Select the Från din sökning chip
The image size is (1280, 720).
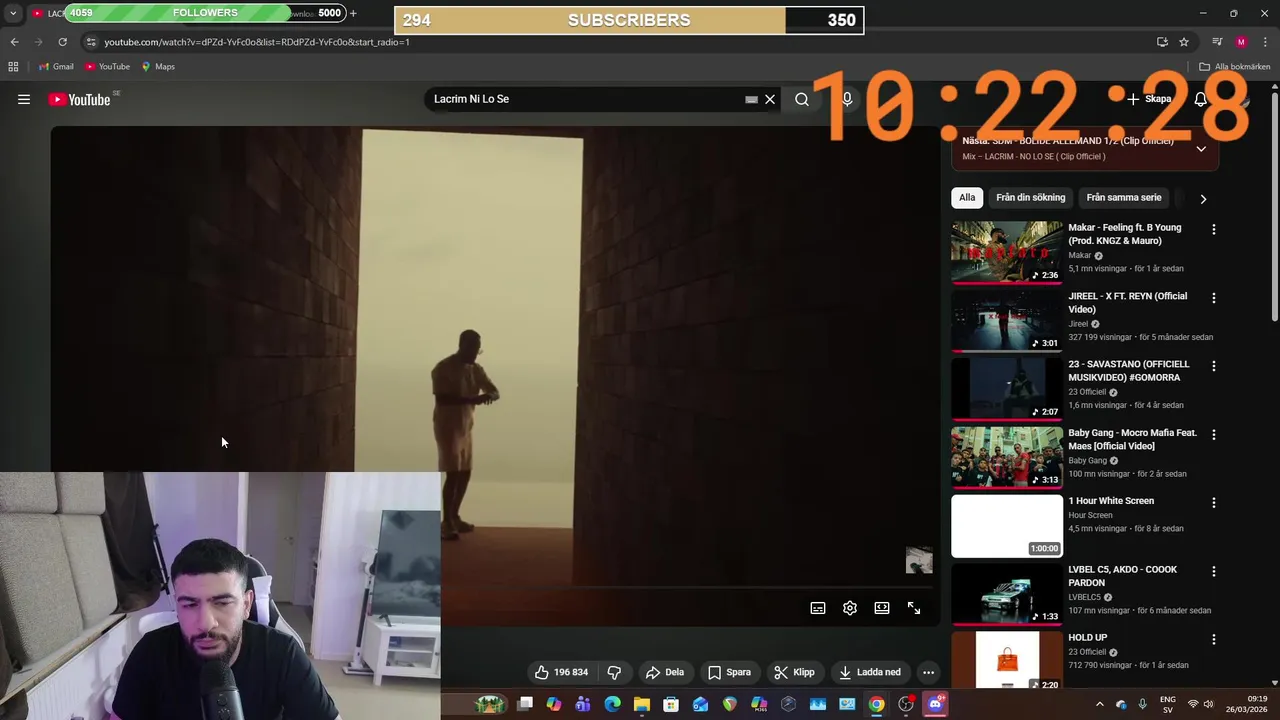1030,198
